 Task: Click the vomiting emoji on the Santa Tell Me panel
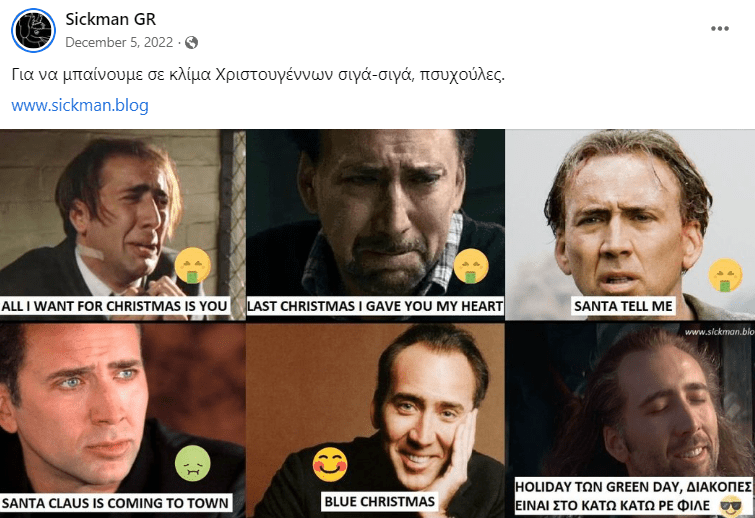pos(724,275)
